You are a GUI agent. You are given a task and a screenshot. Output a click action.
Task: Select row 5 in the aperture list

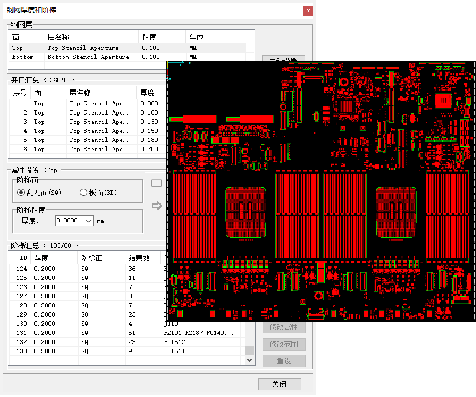pyautogui.click(x=87, y=140)
